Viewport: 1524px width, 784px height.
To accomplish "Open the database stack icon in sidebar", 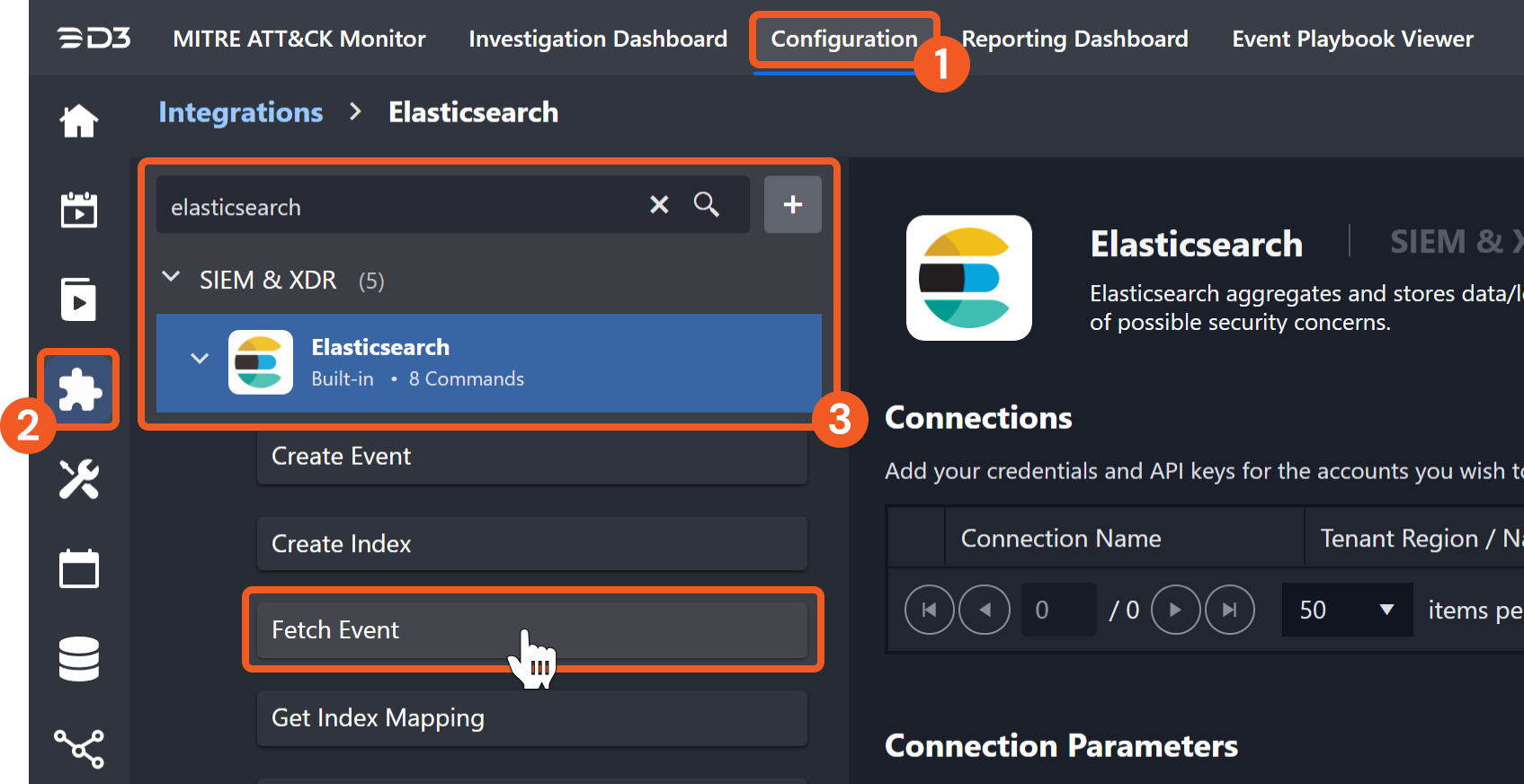I will tap(79, 659).
